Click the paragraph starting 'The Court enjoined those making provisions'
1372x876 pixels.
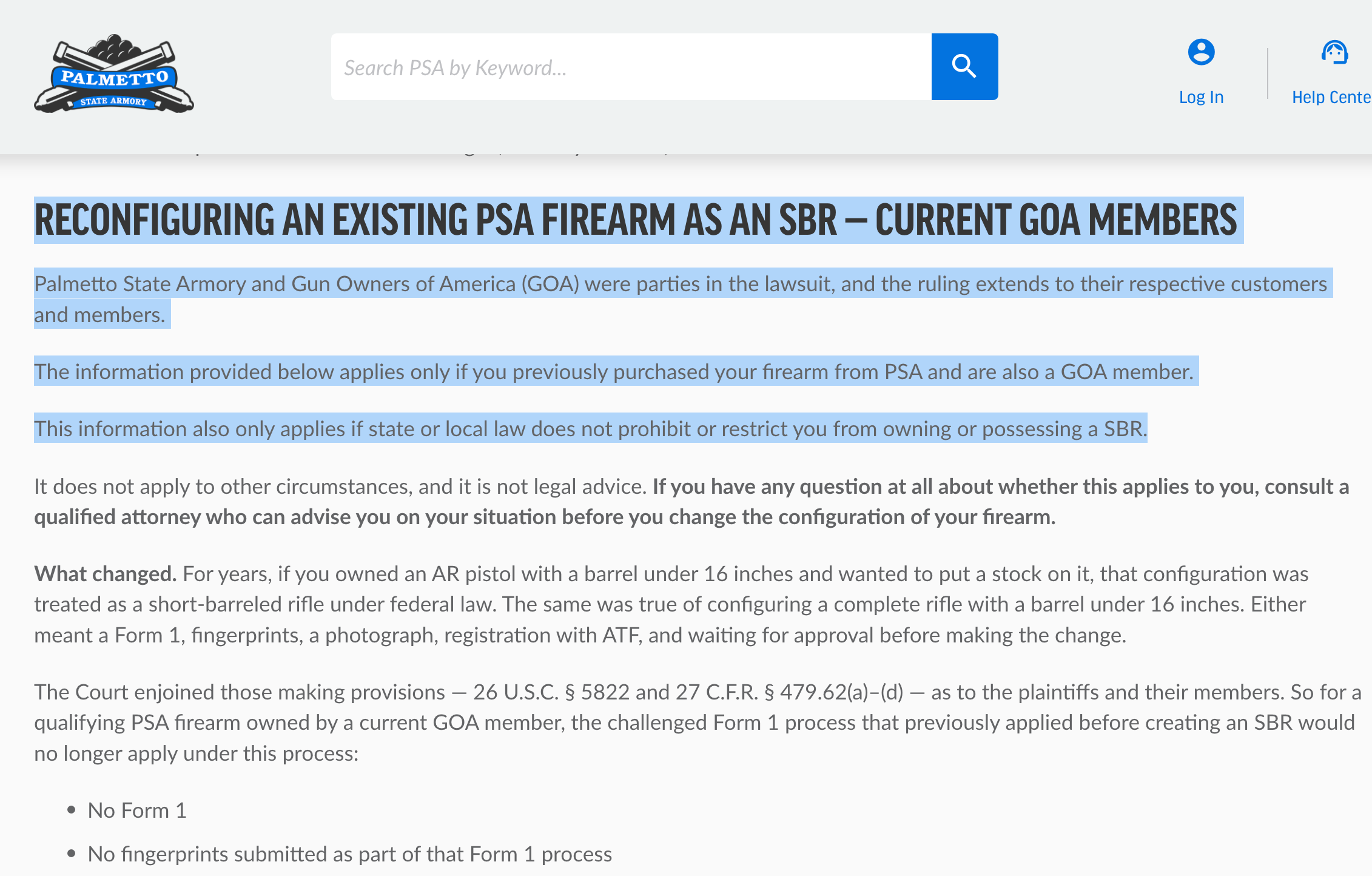pos(698,723)
